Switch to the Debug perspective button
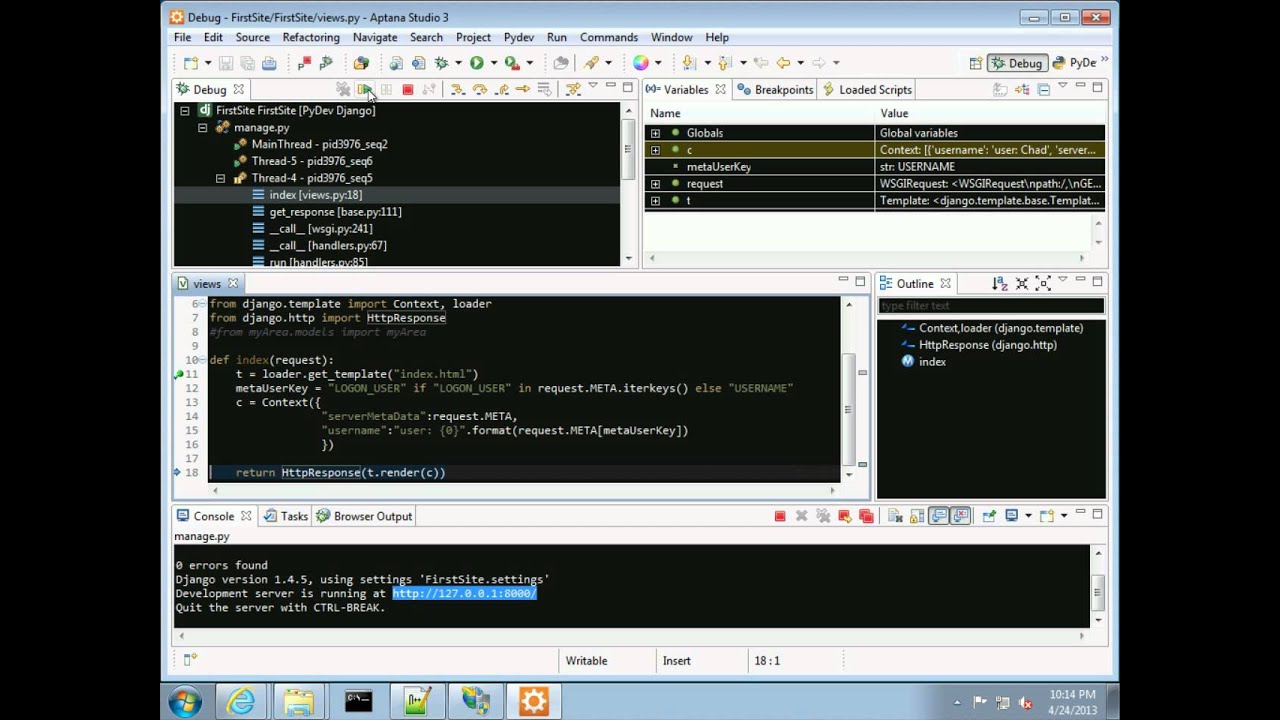Viewport: 1280px width, 720px height. point(1016,63)
